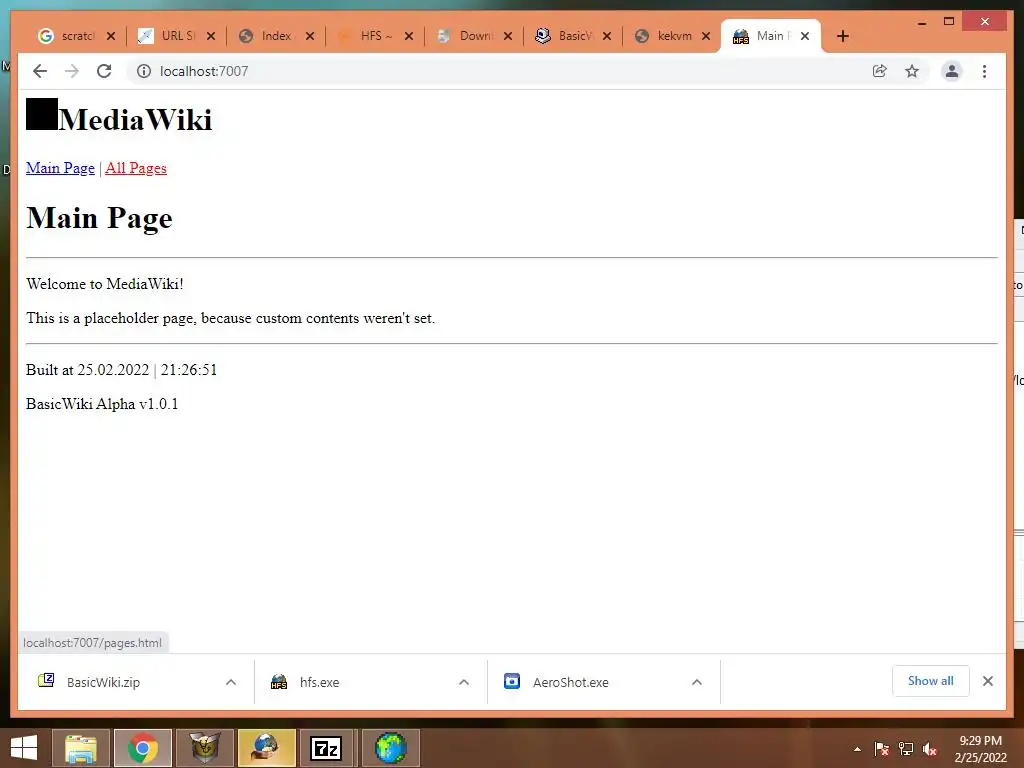Screen dimensions: 1024x768
Task: Click the "Built at 25.02.2022 | 21:26:51" text
Action: click(121, 370)
